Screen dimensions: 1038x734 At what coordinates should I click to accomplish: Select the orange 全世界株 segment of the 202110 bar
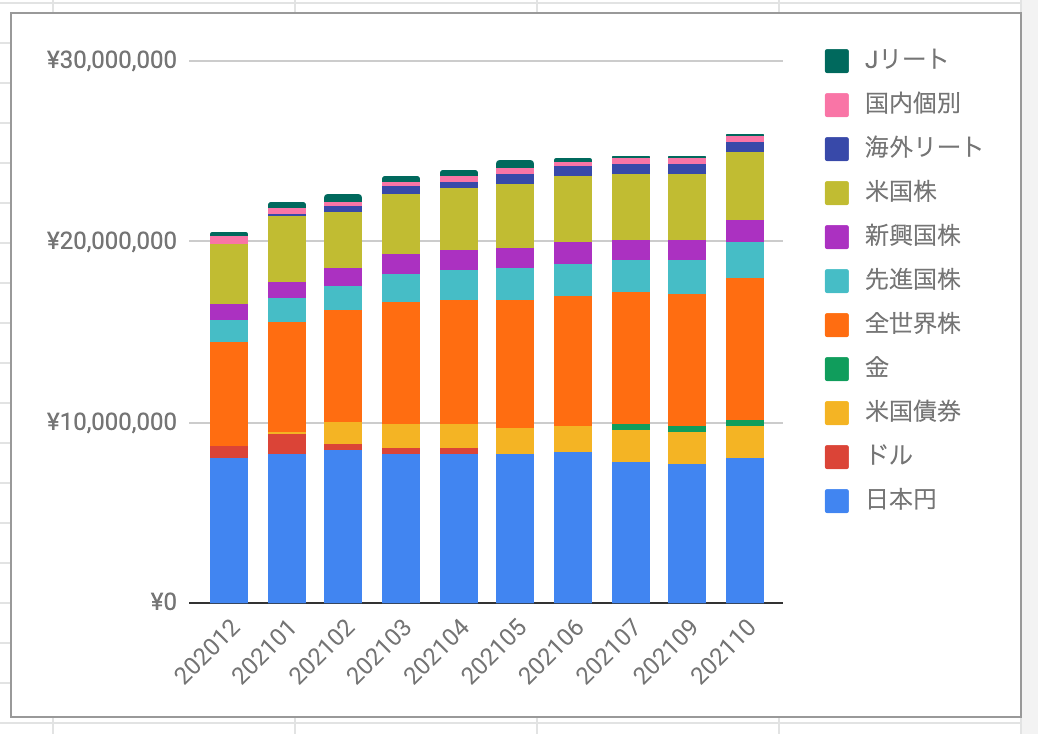(x=745, y=349)
